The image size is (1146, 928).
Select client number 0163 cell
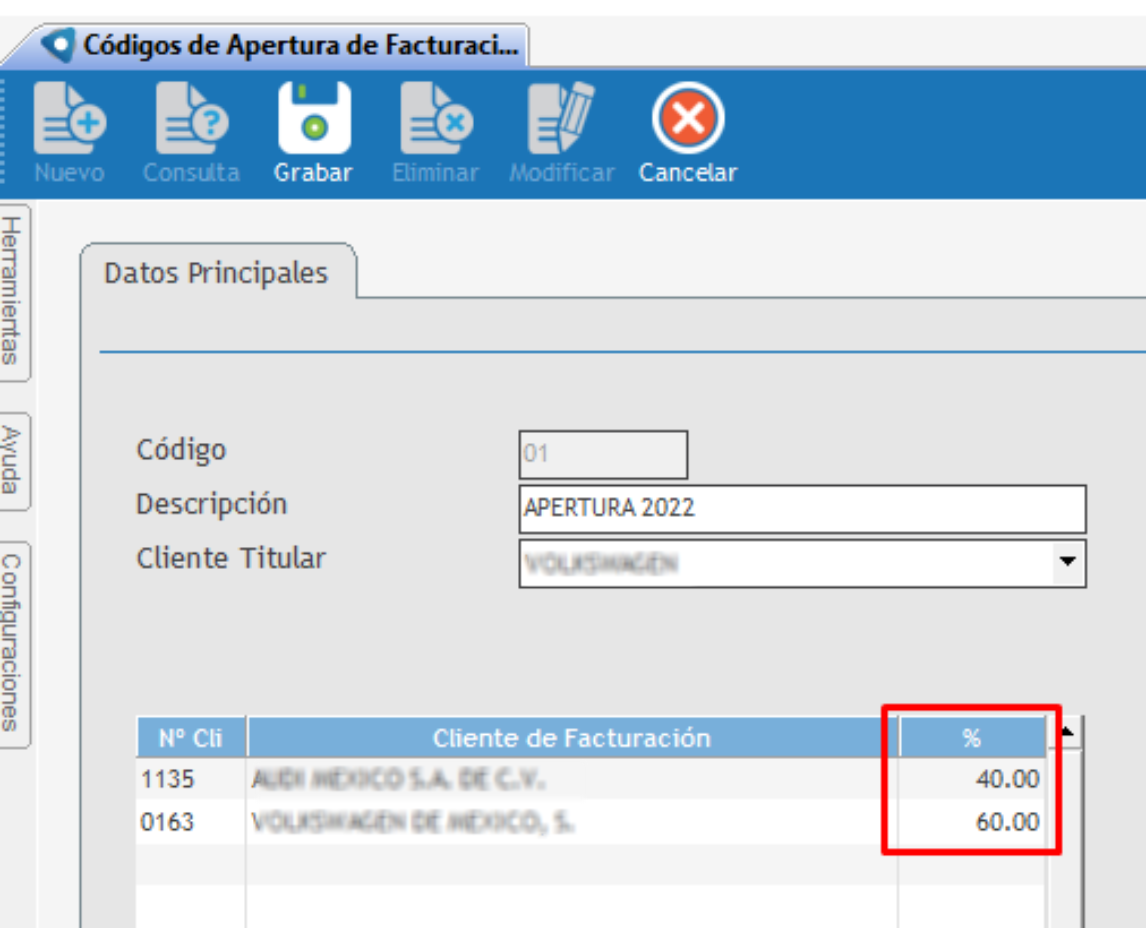[x=191, y=821]
